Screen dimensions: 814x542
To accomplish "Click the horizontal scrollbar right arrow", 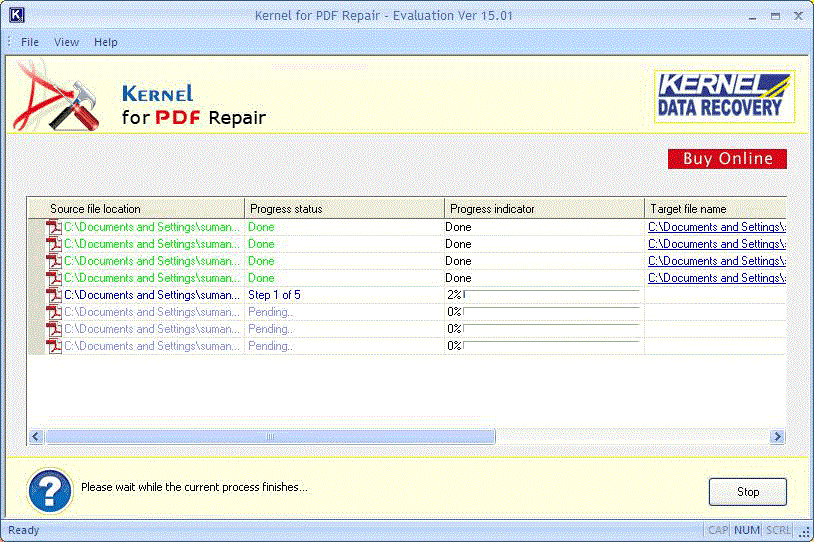I will pos(777,437).
